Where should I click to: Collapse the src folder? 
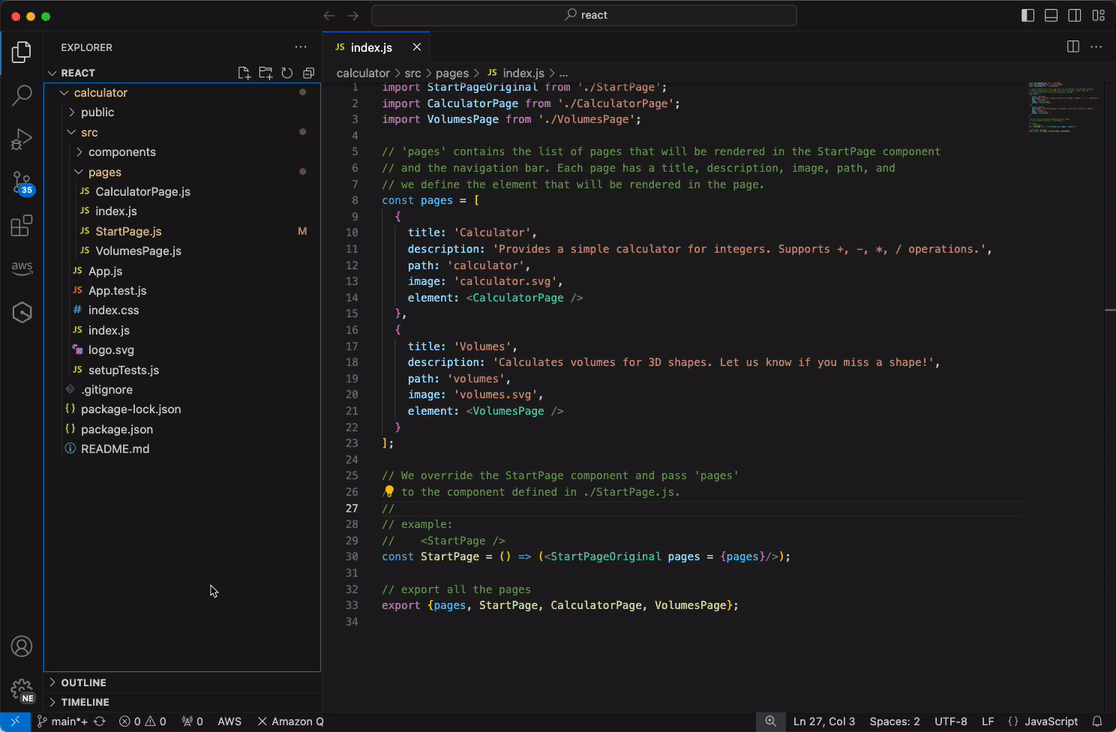pyautogui.click(x=72, y=132)
